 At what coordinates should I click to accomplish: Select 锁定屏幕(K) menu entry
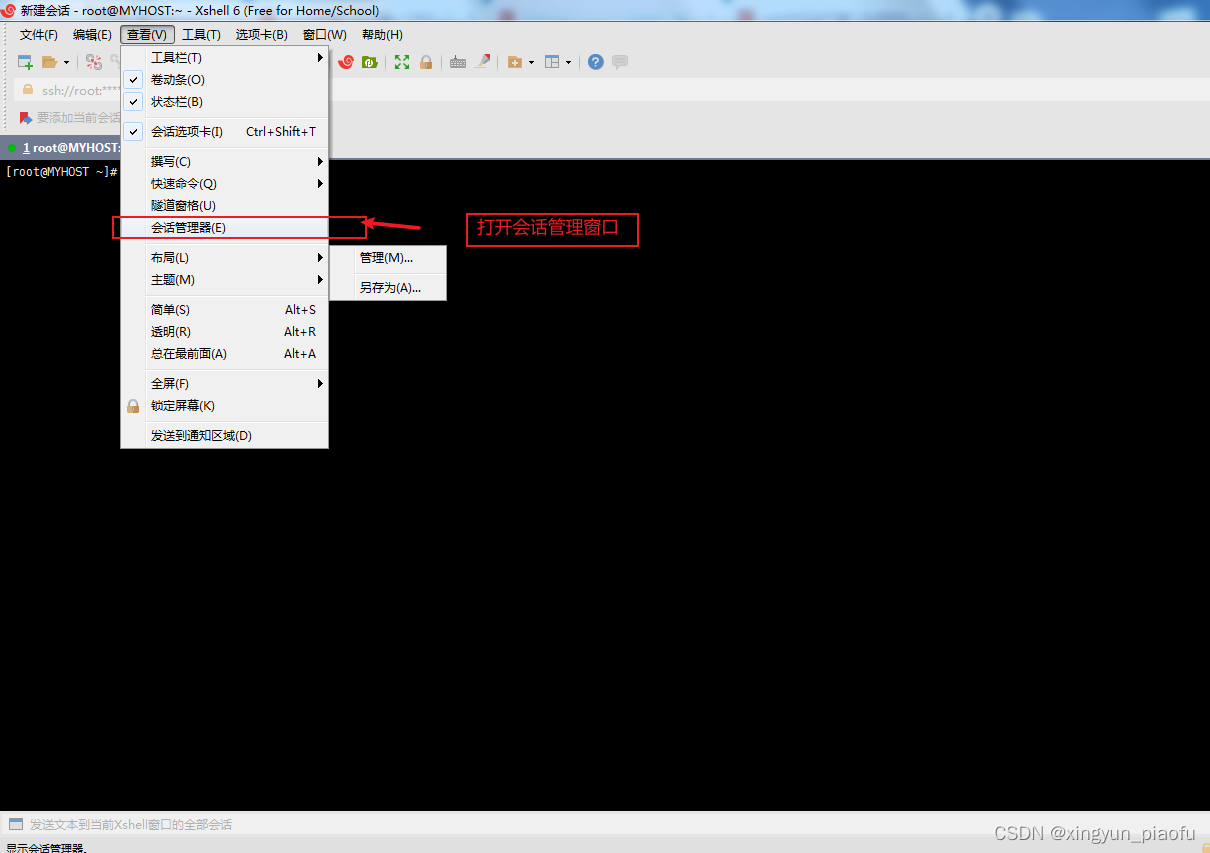pyautogui.click(x=225, y=406)
